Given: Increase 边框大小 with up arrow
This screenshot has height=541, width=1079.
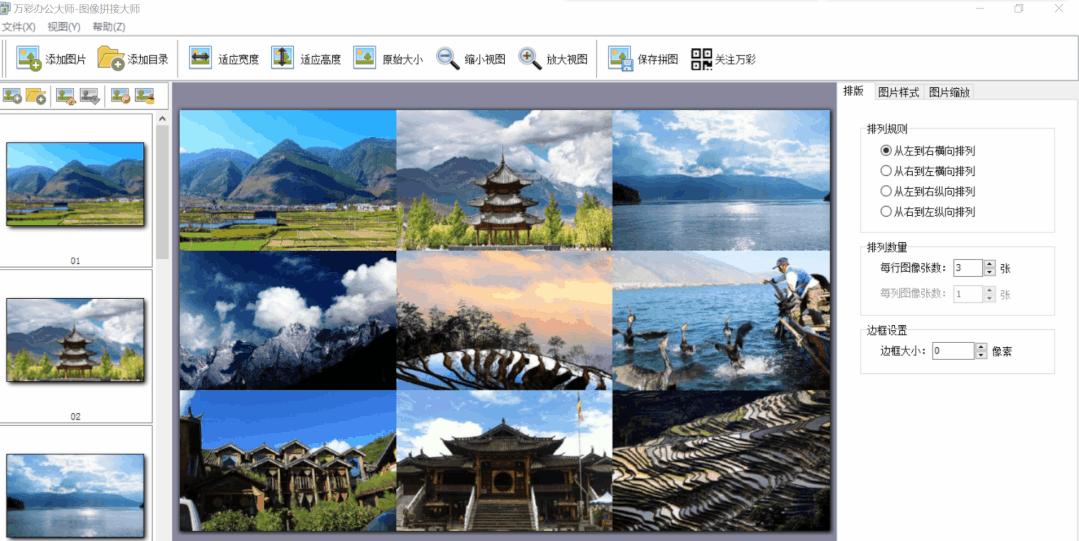Looking at the screenshot, I should (981, 347).
